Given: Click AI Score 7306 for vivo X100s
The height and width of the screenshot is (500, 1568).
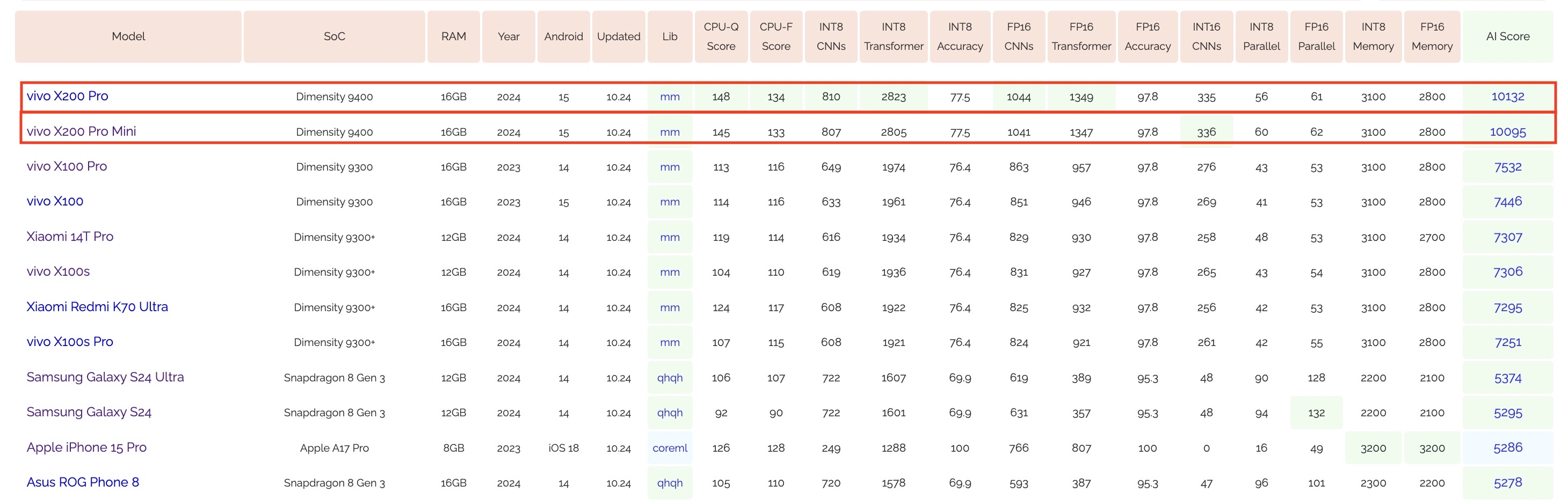Looking at the screenshot, I should (x=1508, y=272).
